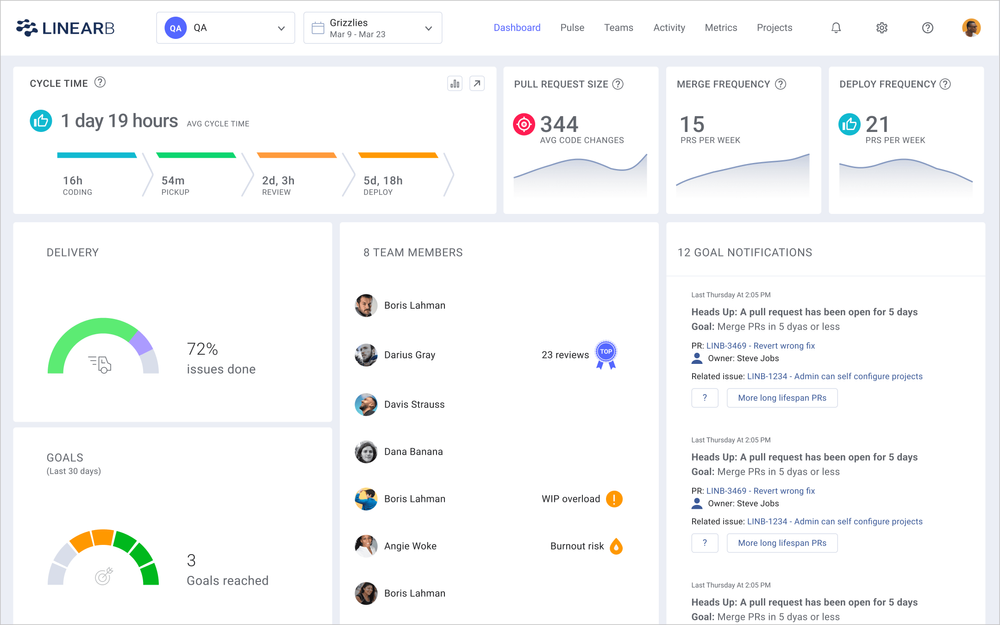Open notifications via the bell icon
The height and width of the screenshot is (625, 1000).
pyautogui.click(x=836, y=27)
